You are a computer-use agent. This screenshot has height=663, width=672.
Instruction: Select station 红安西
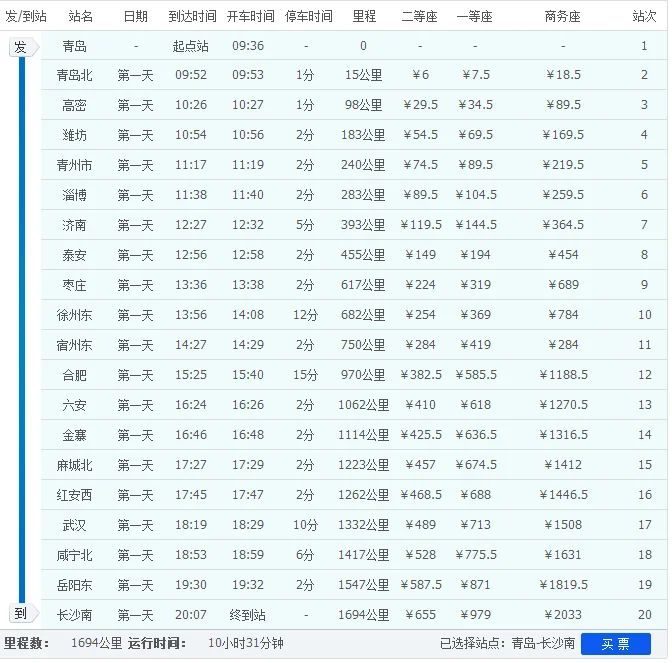[x=75, y=495]
